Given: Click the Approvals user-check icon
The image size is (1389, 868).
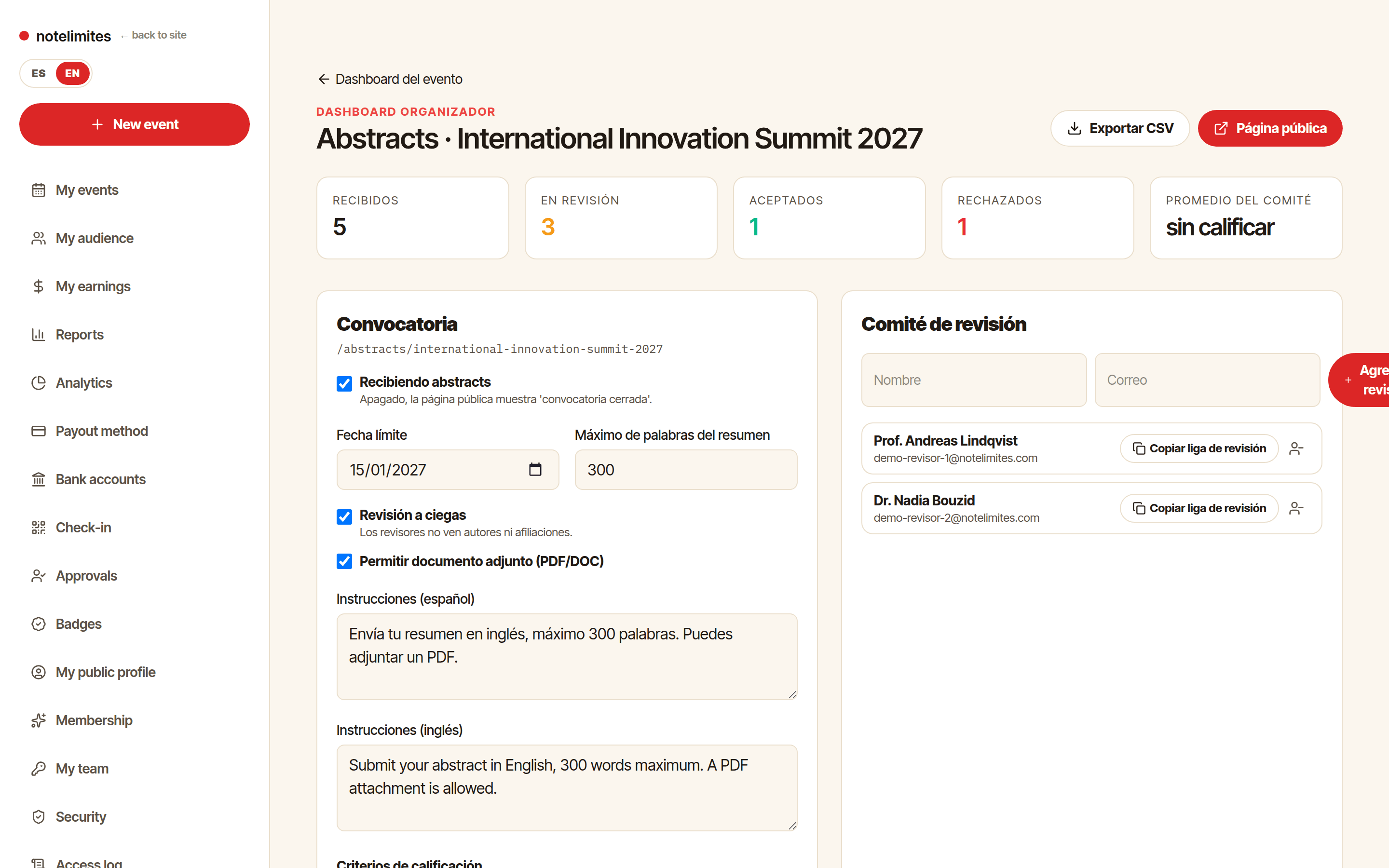Looking at the screenshot, I should click(x=39, y=576).
